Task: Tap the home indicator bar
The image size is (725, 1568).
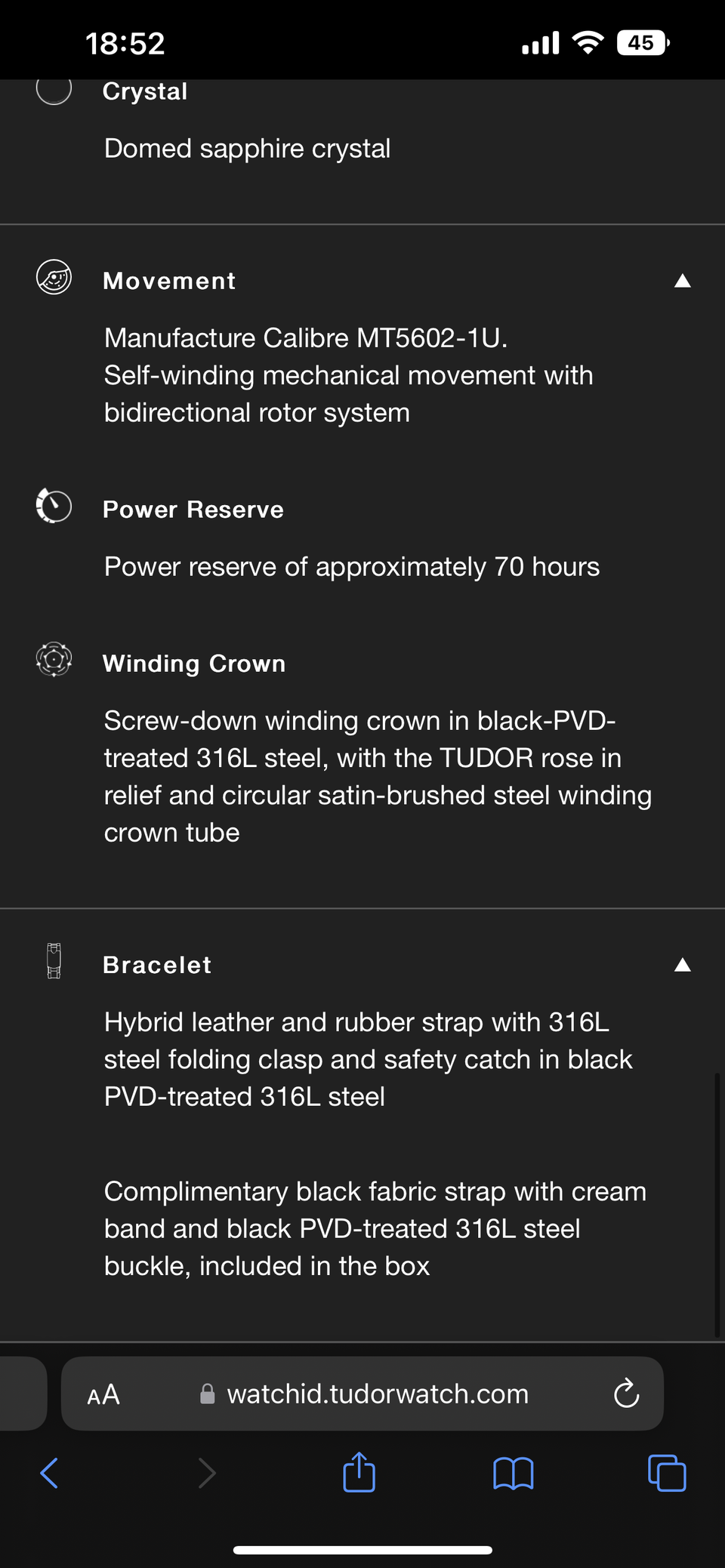Action: [x=362, y=1550]
